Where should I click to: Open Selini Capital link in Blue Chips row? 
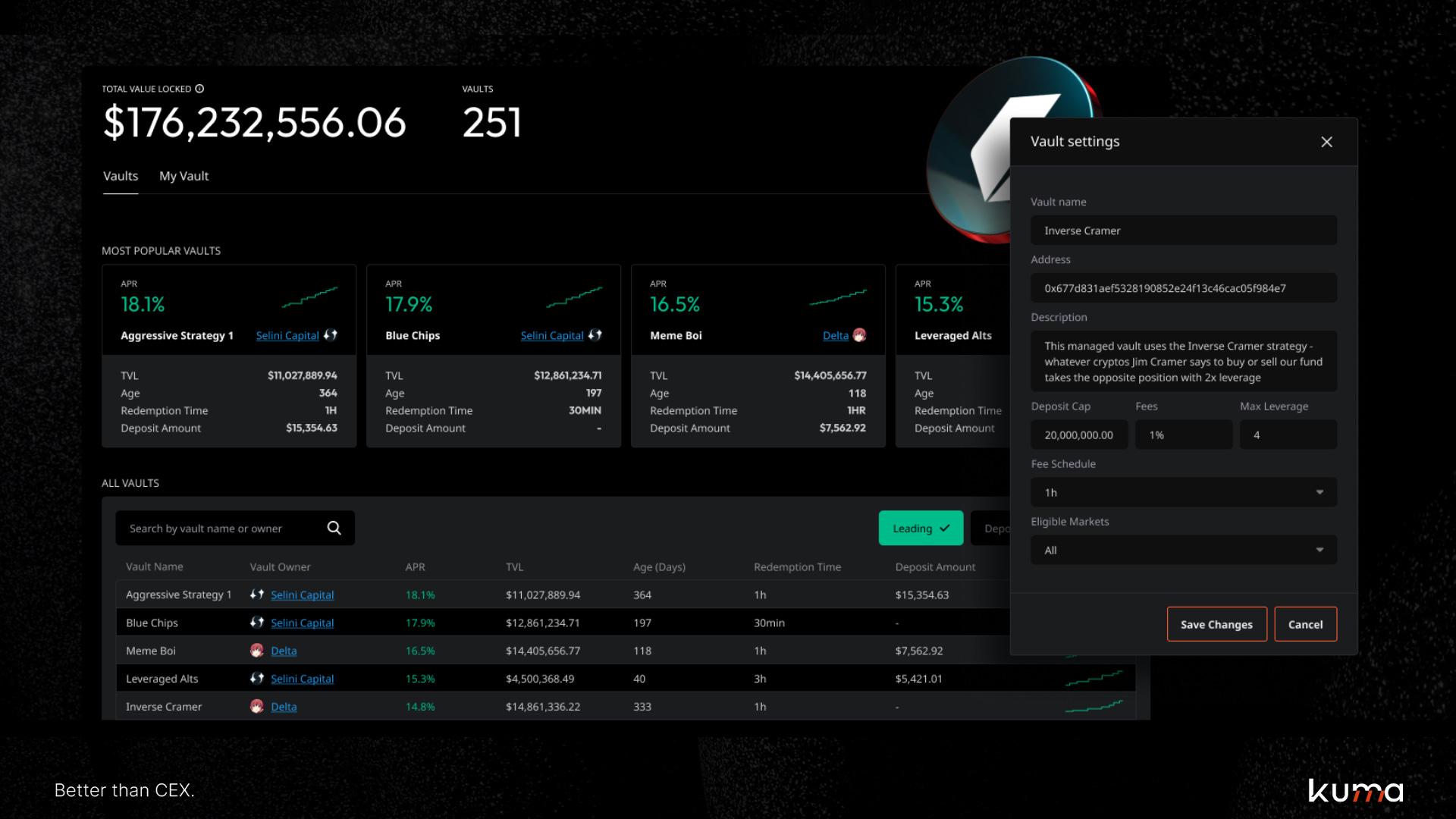302,623
